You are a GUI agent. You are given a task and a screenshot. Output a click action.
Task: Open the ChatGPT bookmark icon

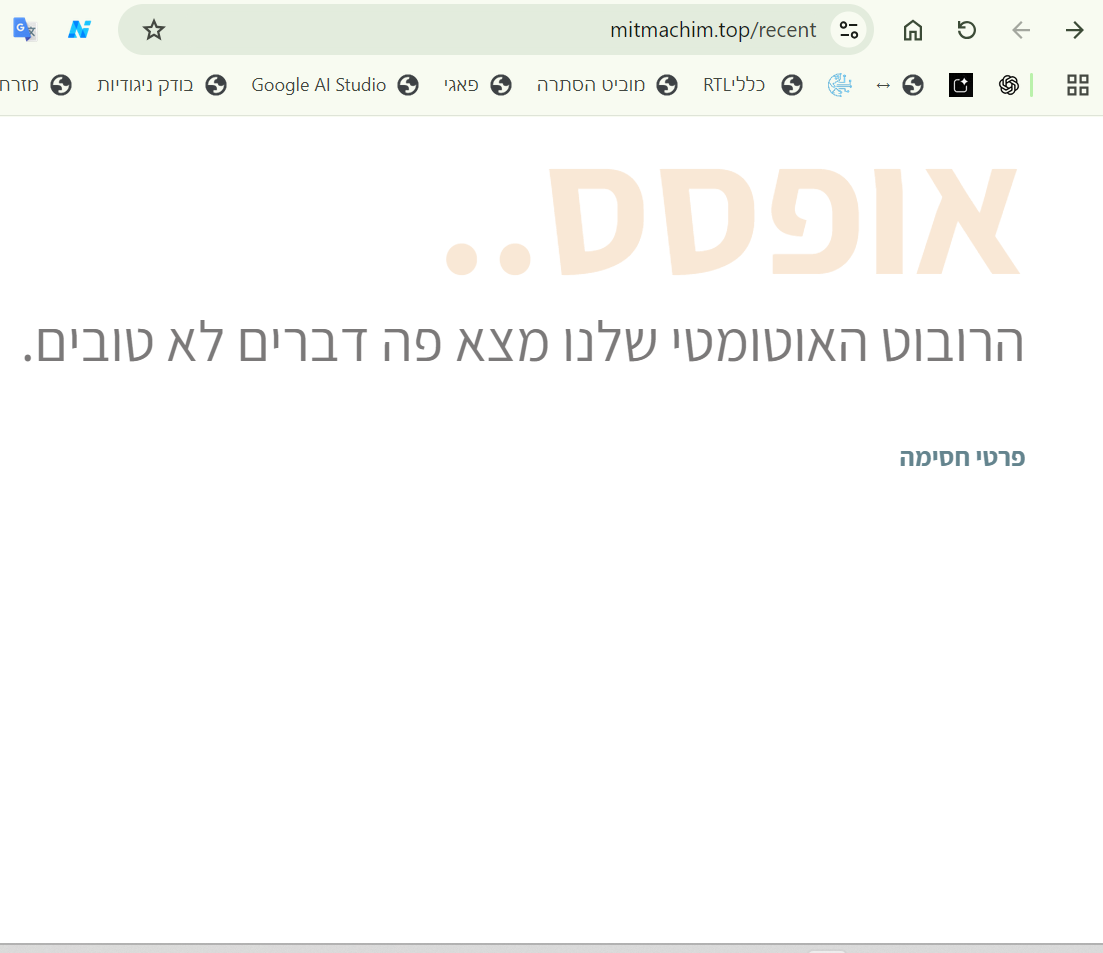coord(1009,85)
